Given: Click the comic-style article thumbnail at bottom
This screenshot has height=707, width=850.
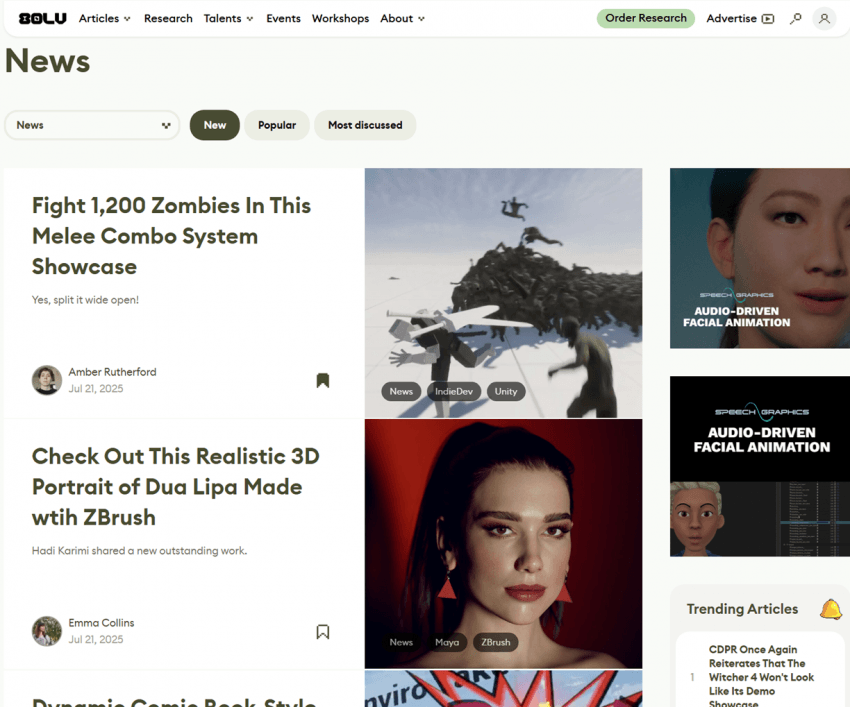Looking at the screenshot, I should tap(503, 689).
